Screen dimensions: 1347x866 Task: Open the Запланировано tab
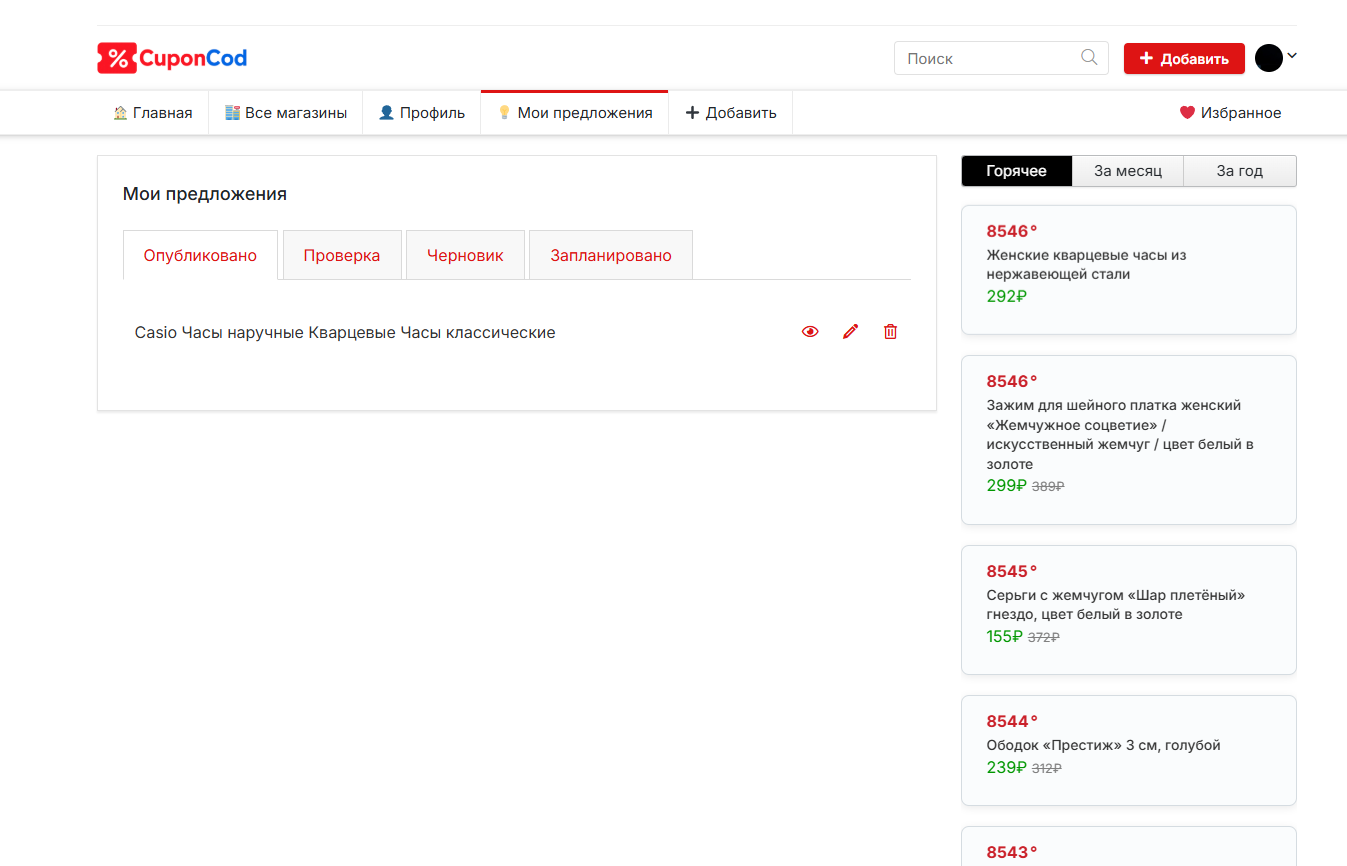point(610,255)
